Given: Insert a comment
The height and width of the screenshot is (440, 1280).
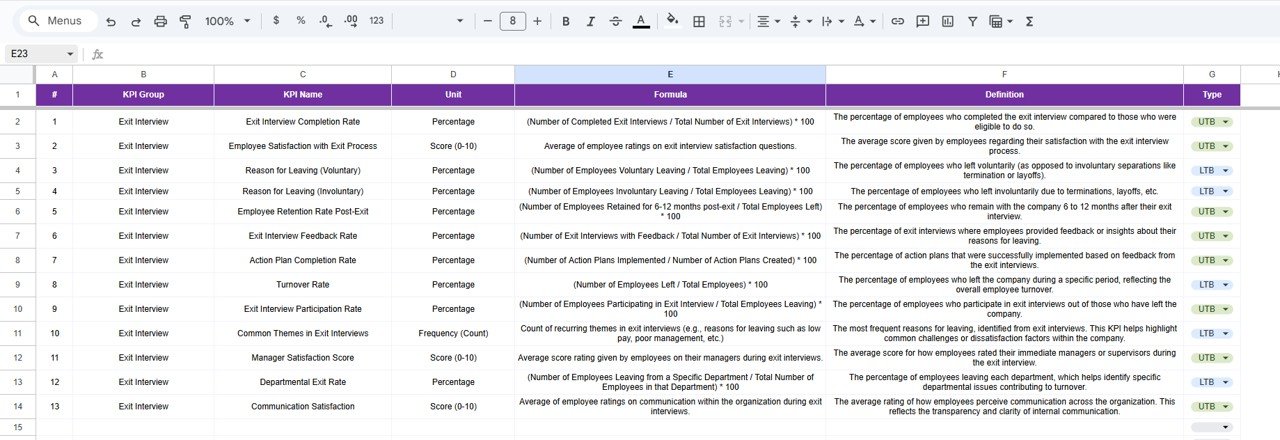Looking at the screenshot, I should pyautogui.click(x=922, y=21).
